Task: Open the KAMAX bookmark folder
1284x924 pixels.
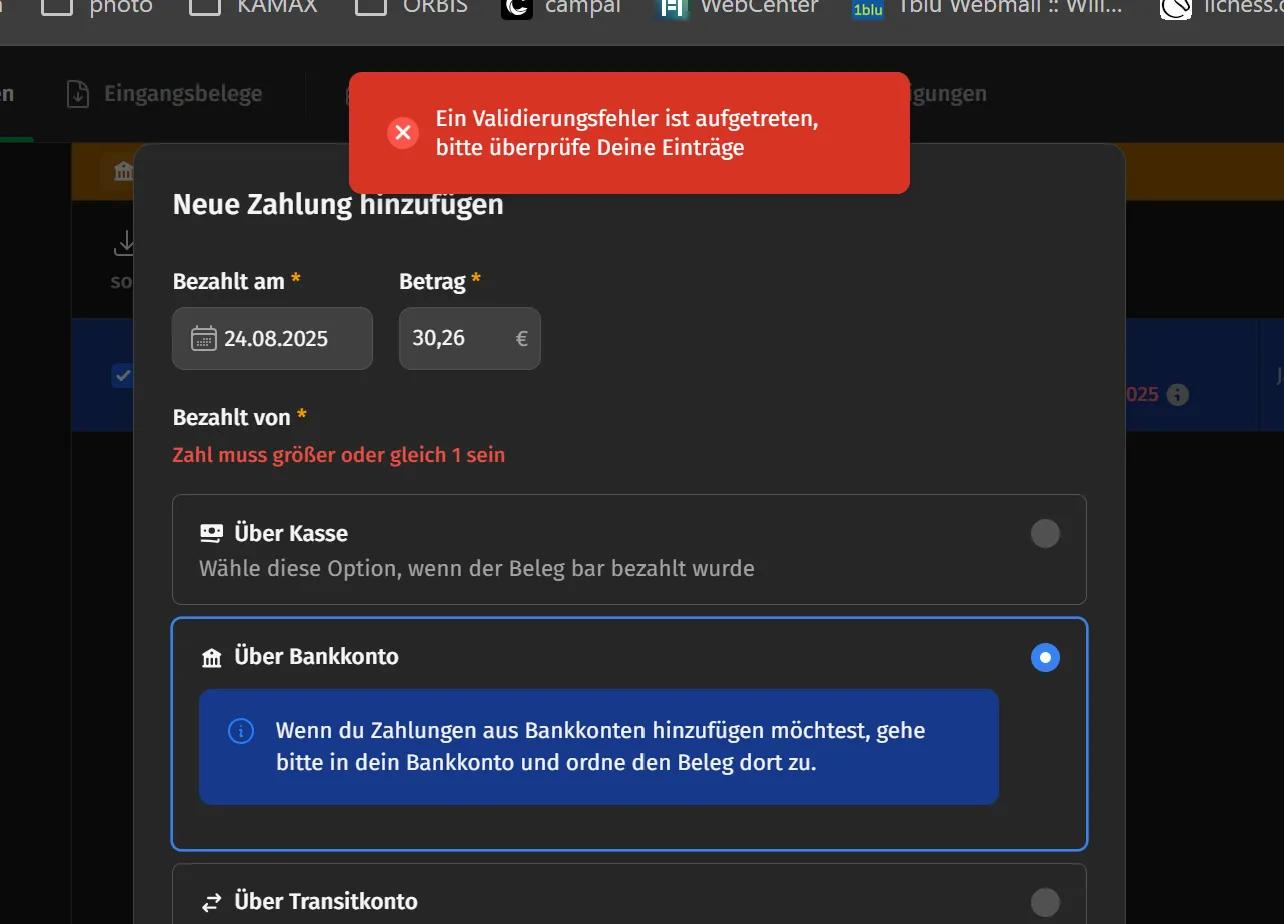Action: pyautogui.click(x=254, y=7)
